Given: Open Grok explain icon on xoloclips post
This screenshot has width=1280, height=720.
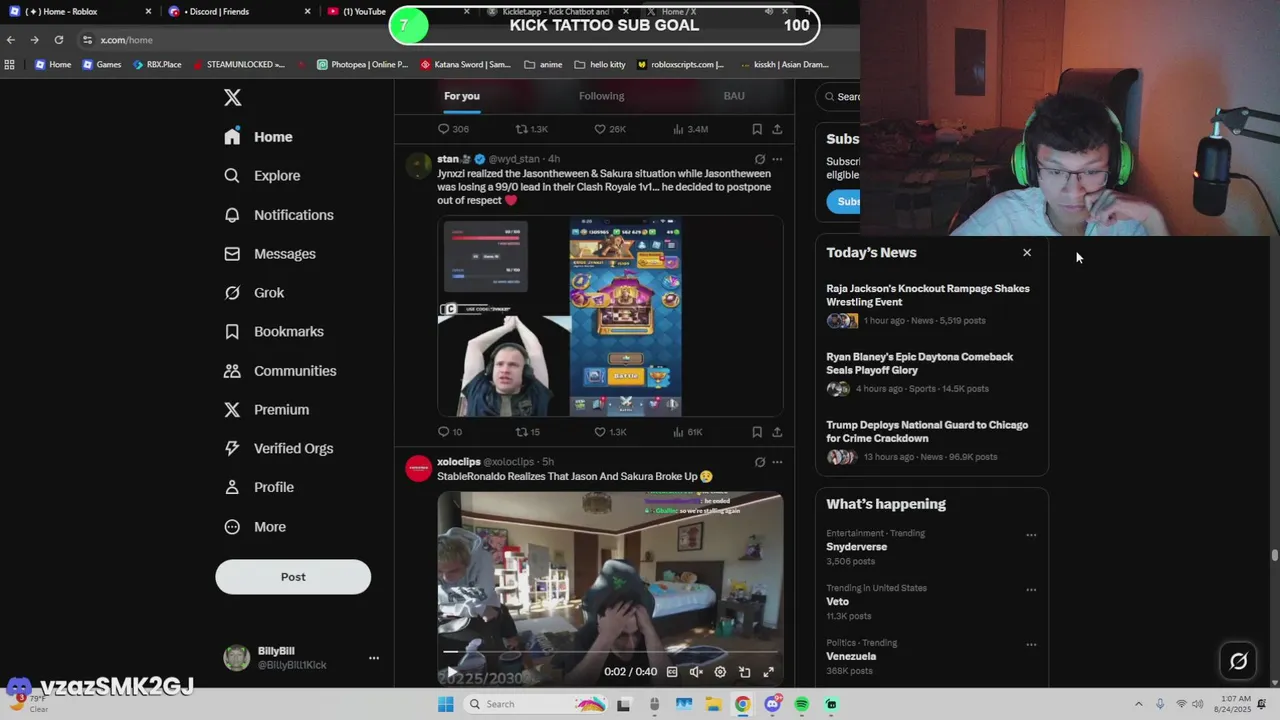Looking at the screenshot, I should click(x=760, y=462).
